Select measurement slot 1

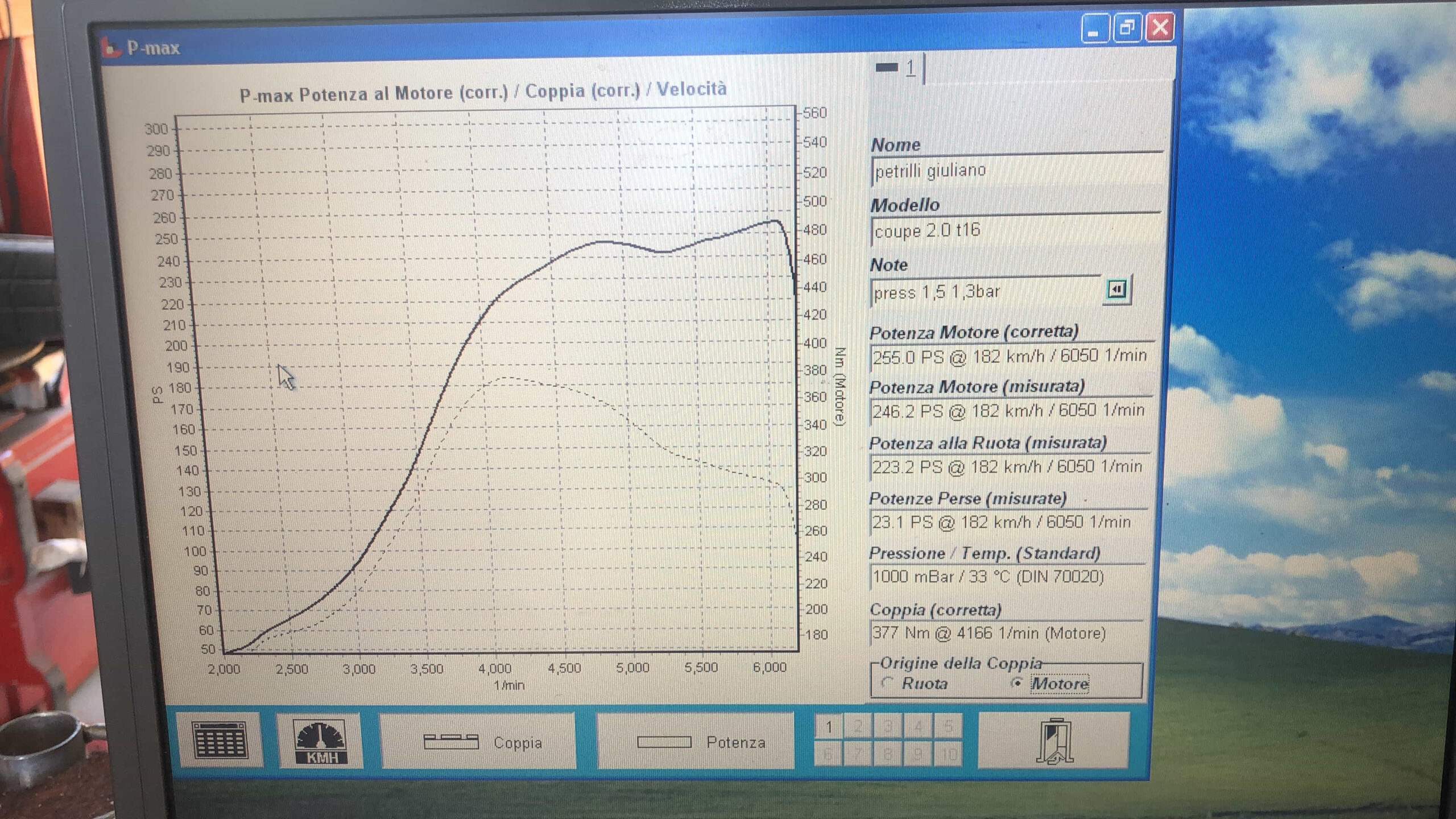(x=829, y=726)
